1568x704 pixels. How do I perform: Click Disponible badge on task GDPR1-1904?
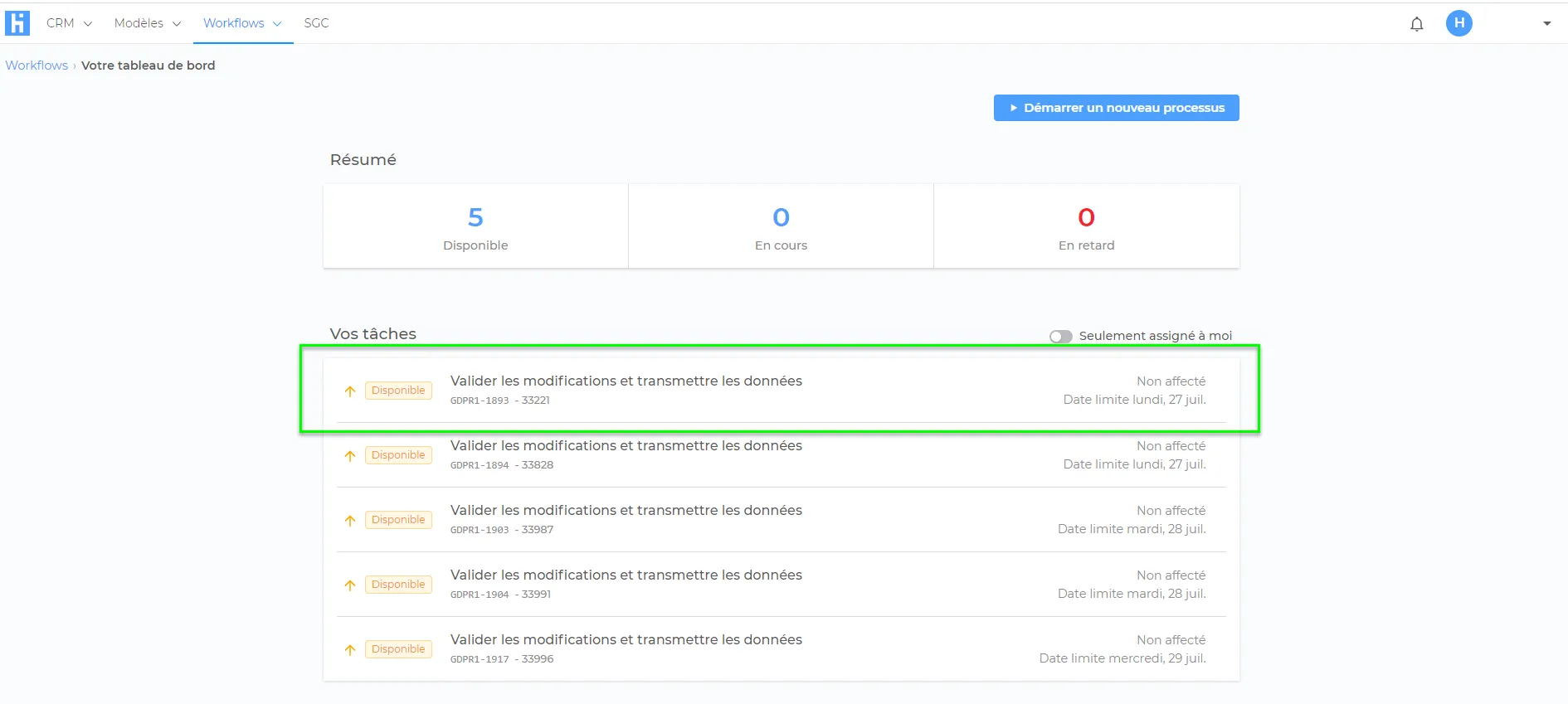pos(398,585)
